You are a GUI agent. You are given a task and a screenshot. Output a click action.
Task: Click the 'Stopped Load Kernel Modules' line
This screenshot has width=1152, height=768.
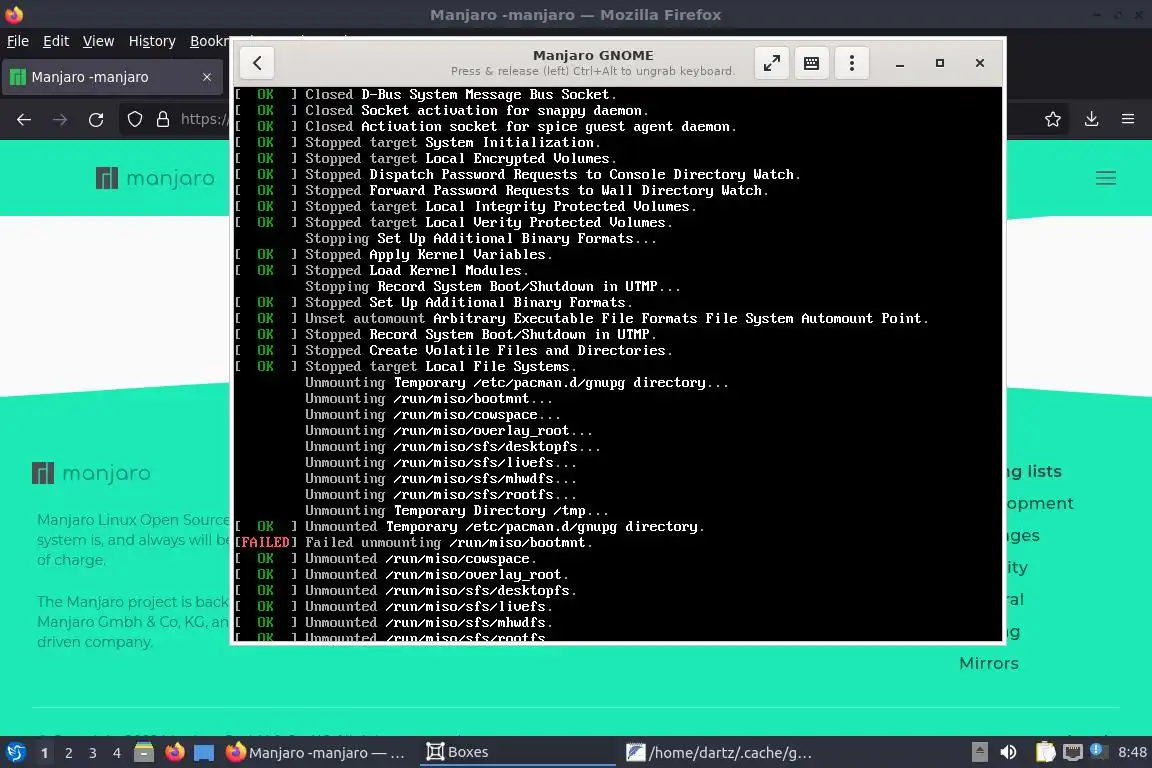coord(381,270)
